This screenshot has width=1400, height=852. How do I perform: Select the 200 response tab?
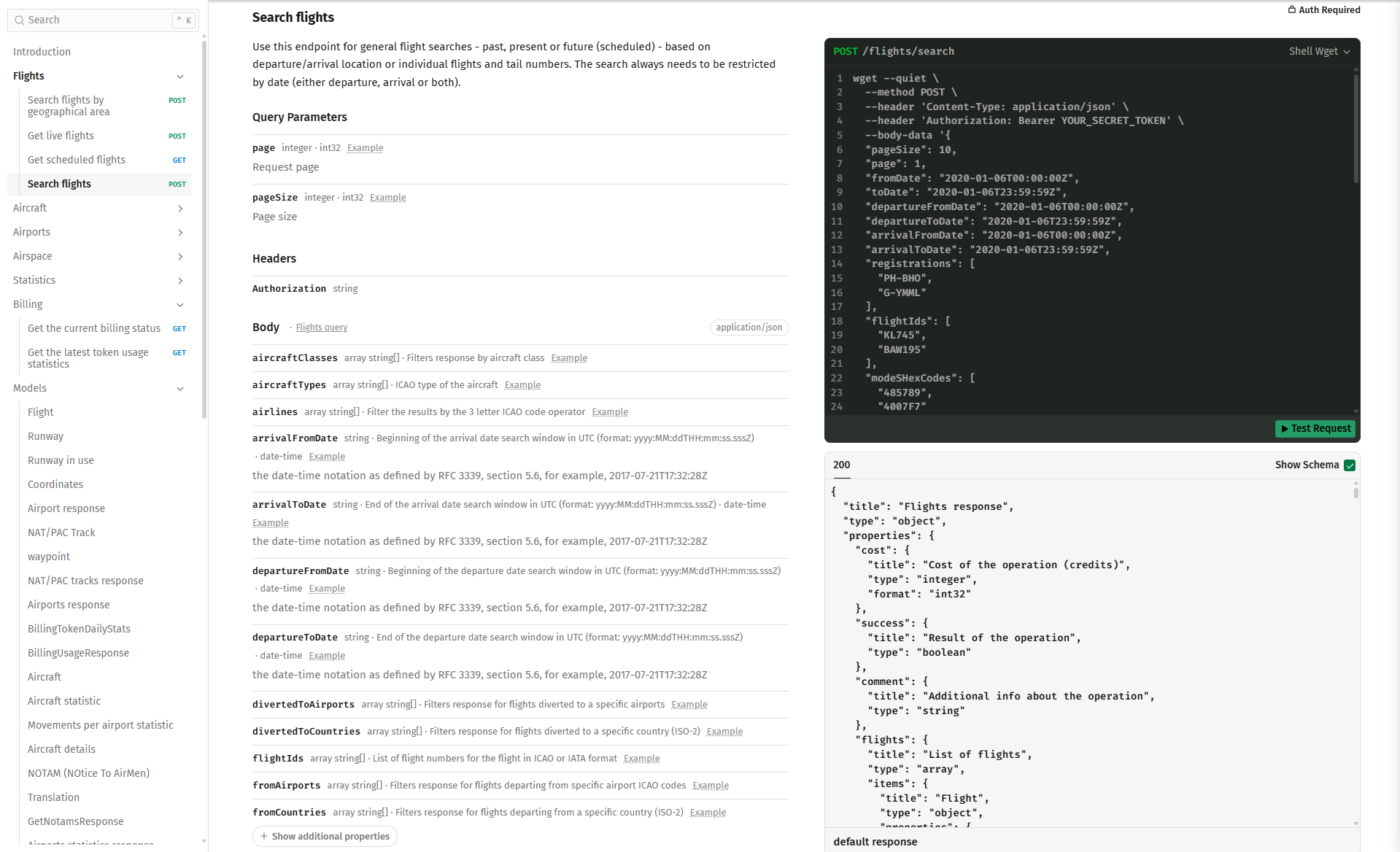[x=842, y=465]
